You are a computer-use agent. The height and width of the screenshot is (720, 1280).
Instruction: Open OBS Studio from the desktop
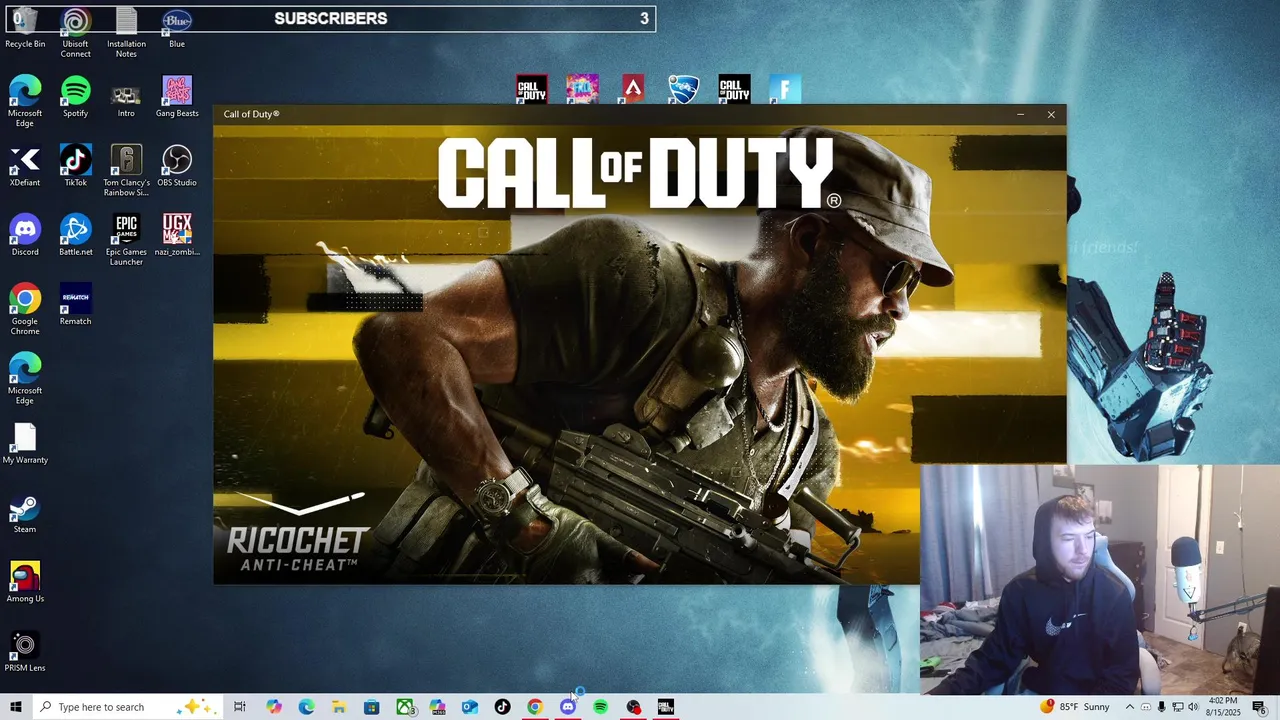click(177, 166)
